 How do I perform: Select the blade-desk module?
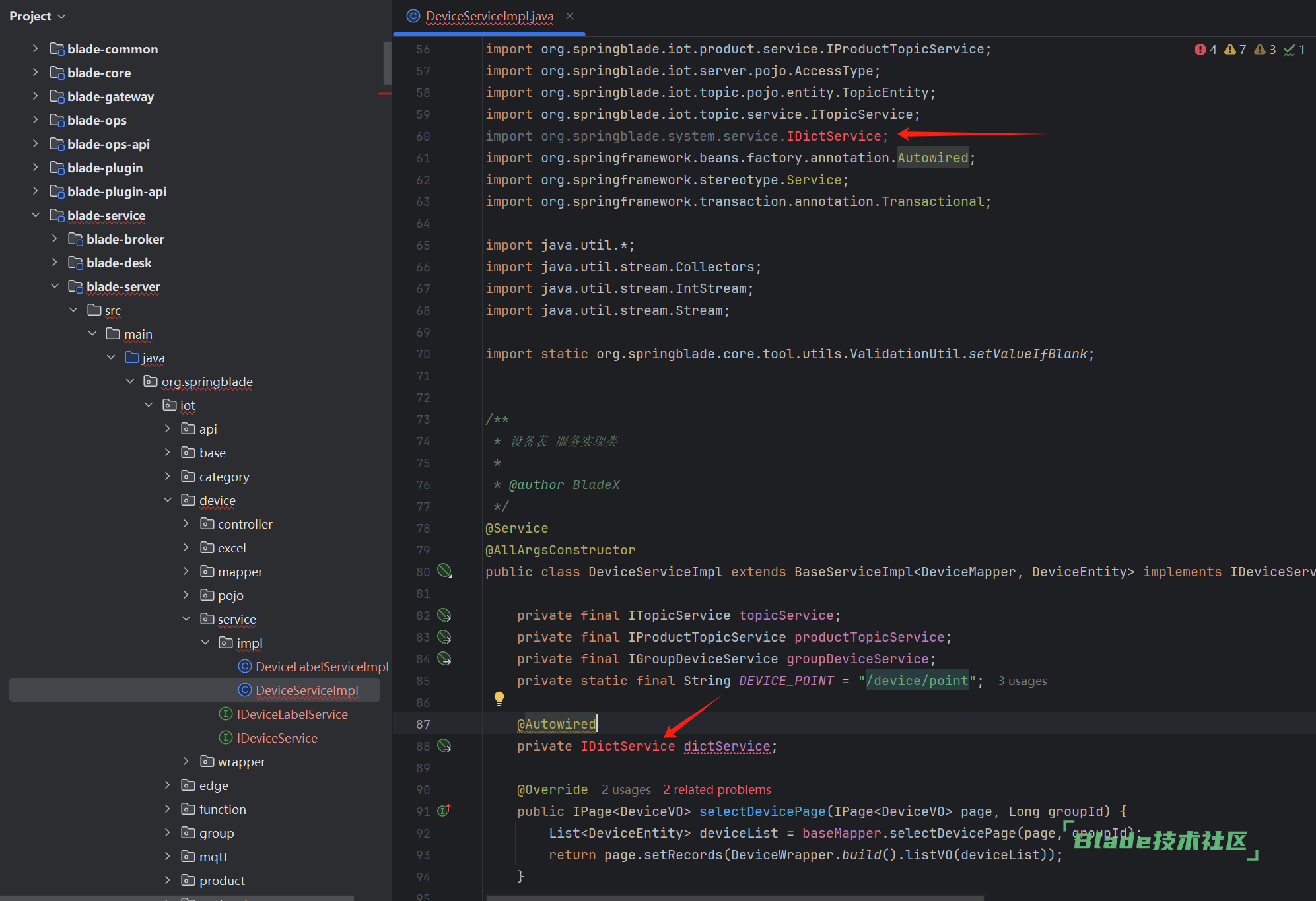click(119, 263)
